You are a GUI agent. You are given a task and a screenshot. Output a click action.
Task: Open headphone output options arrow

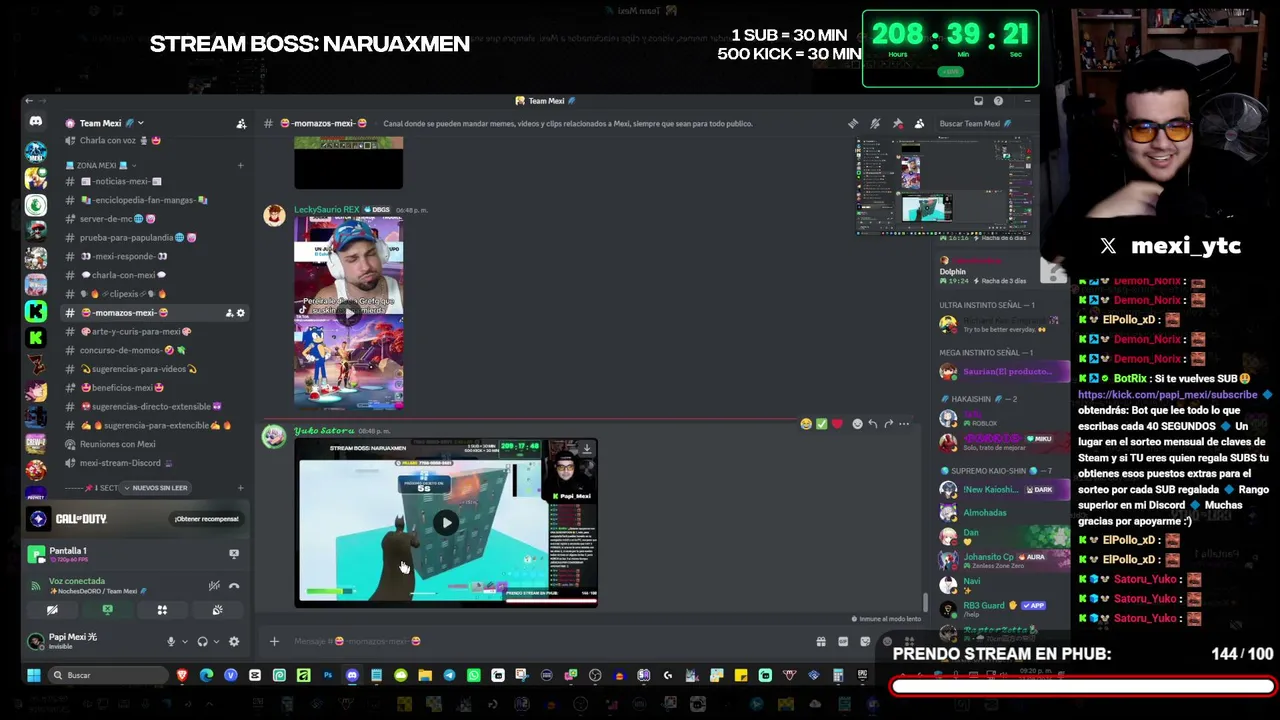(215, 642)
